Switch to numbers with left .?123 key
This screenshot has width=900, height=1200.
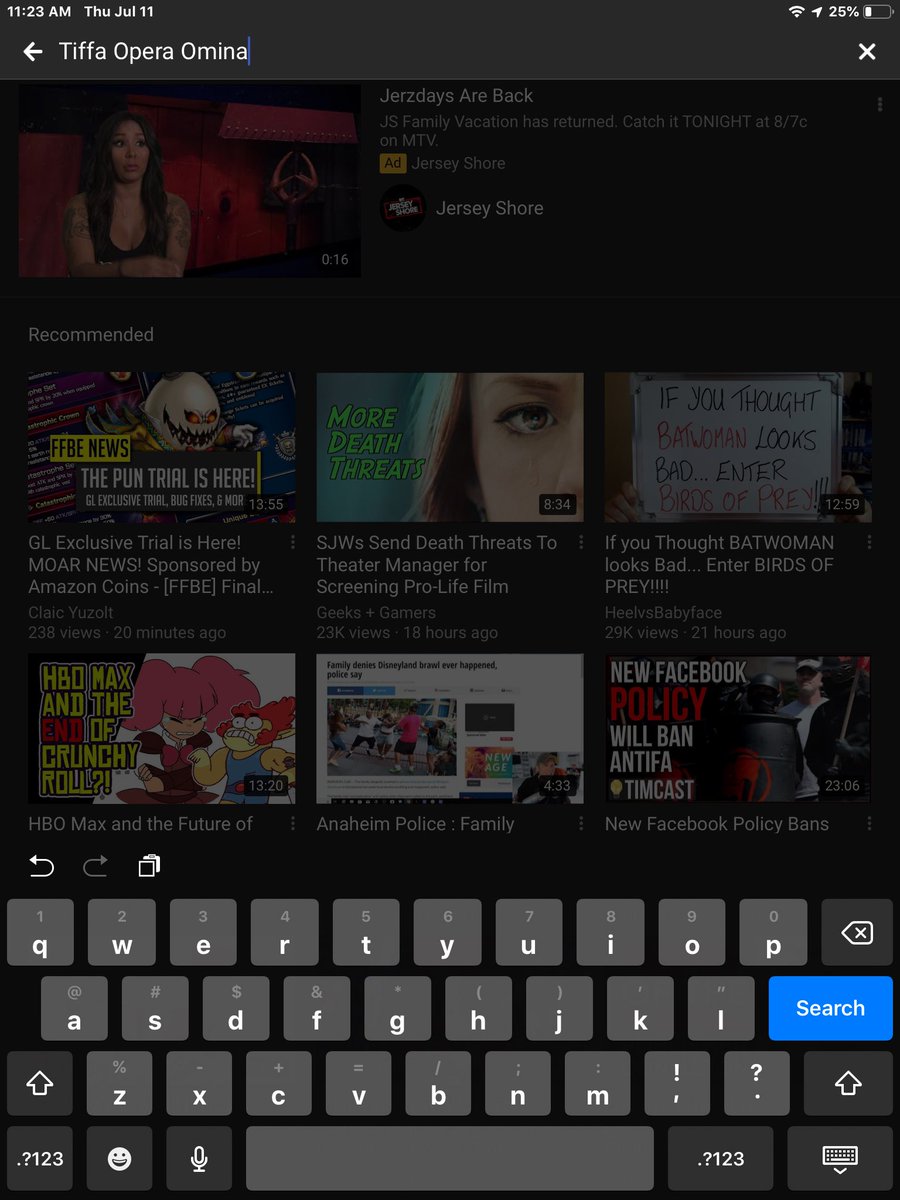coord(41,1159)
